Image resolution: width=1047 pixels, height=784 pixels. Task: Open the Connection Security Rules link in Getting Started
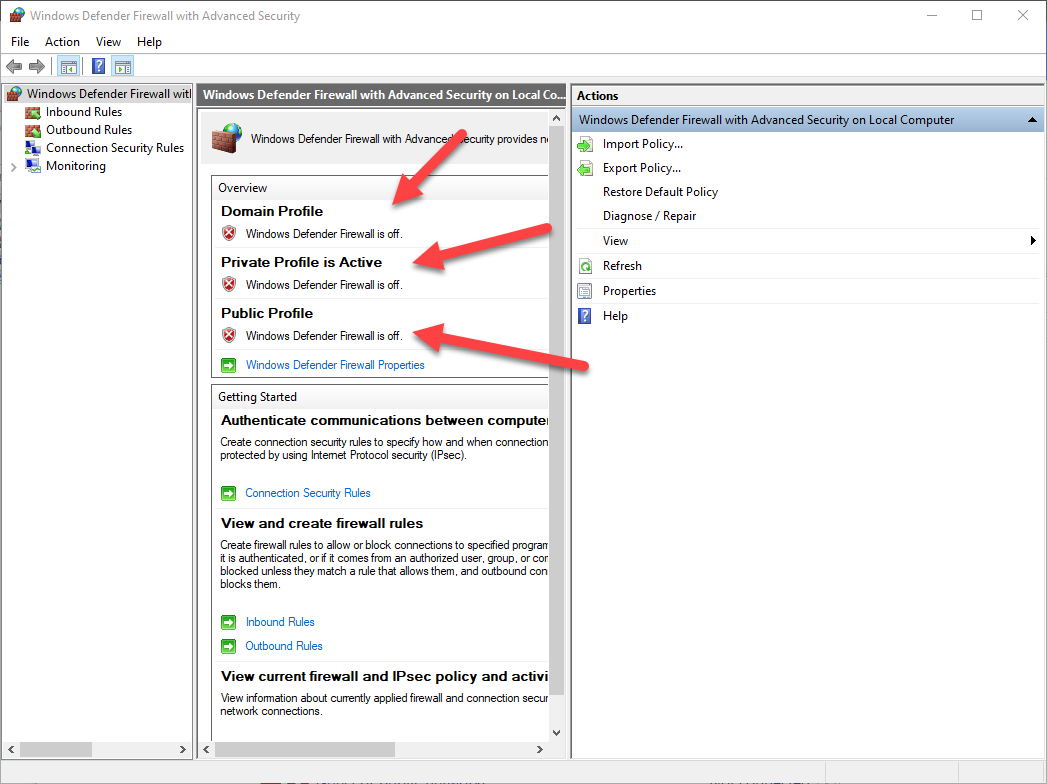pos(308,493)
